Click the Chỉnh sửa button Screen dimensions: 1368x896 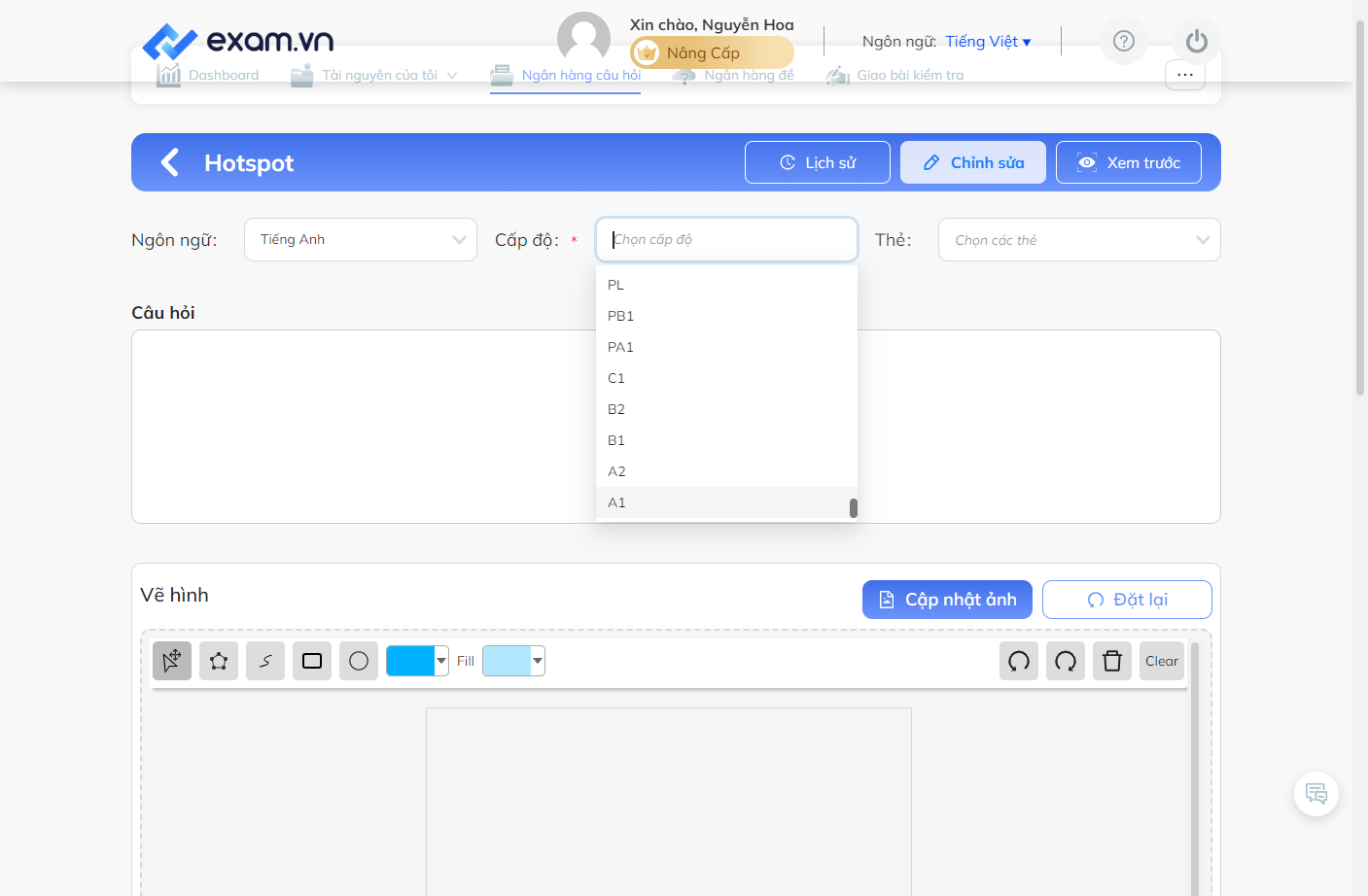[973, 162]
